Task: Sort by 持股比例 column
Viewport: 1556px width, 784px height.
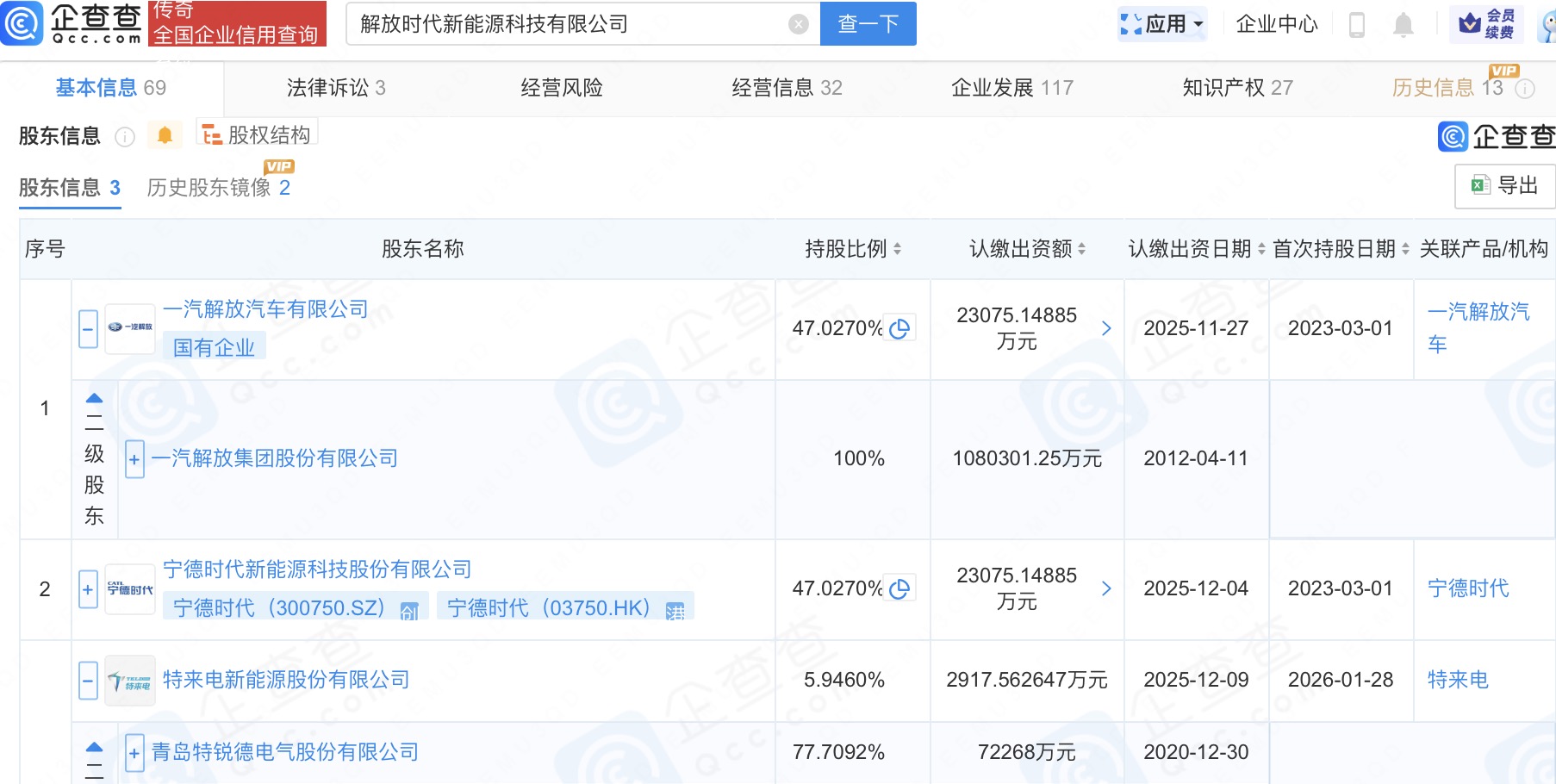Action: click(x=853, y=249)
